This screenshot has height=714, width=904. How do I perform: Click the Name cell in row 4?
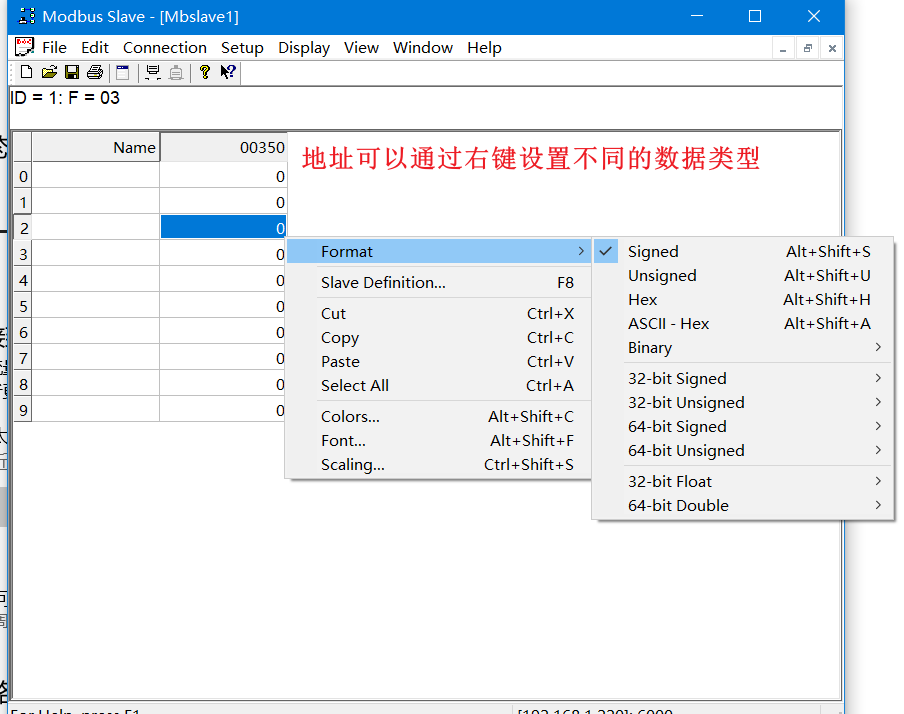pyautogui.click(x=96, y=280)
